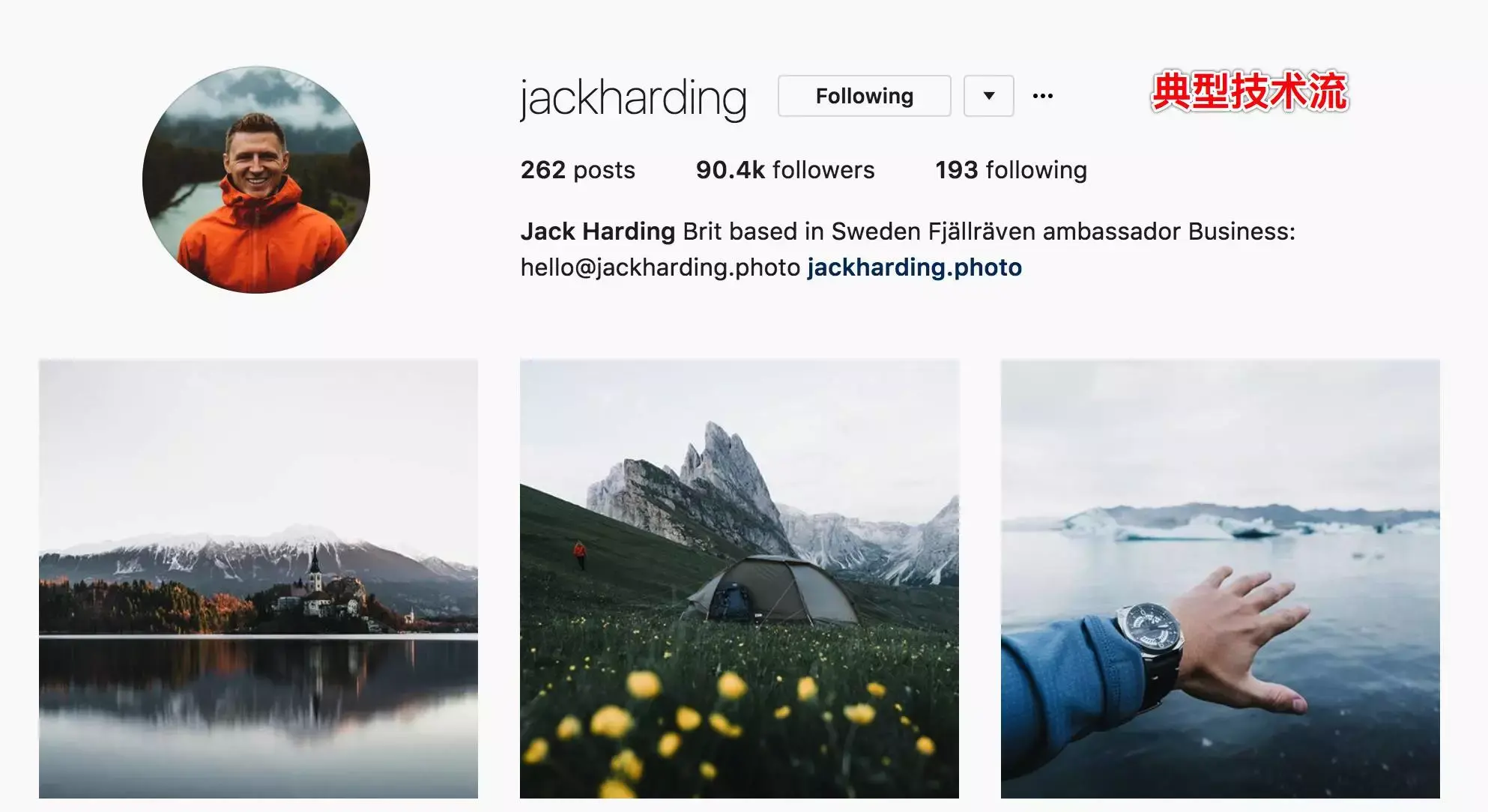The height and width of the screenshot is (812, 1488).
Task: View the 193 following list
Action: 1011,170
